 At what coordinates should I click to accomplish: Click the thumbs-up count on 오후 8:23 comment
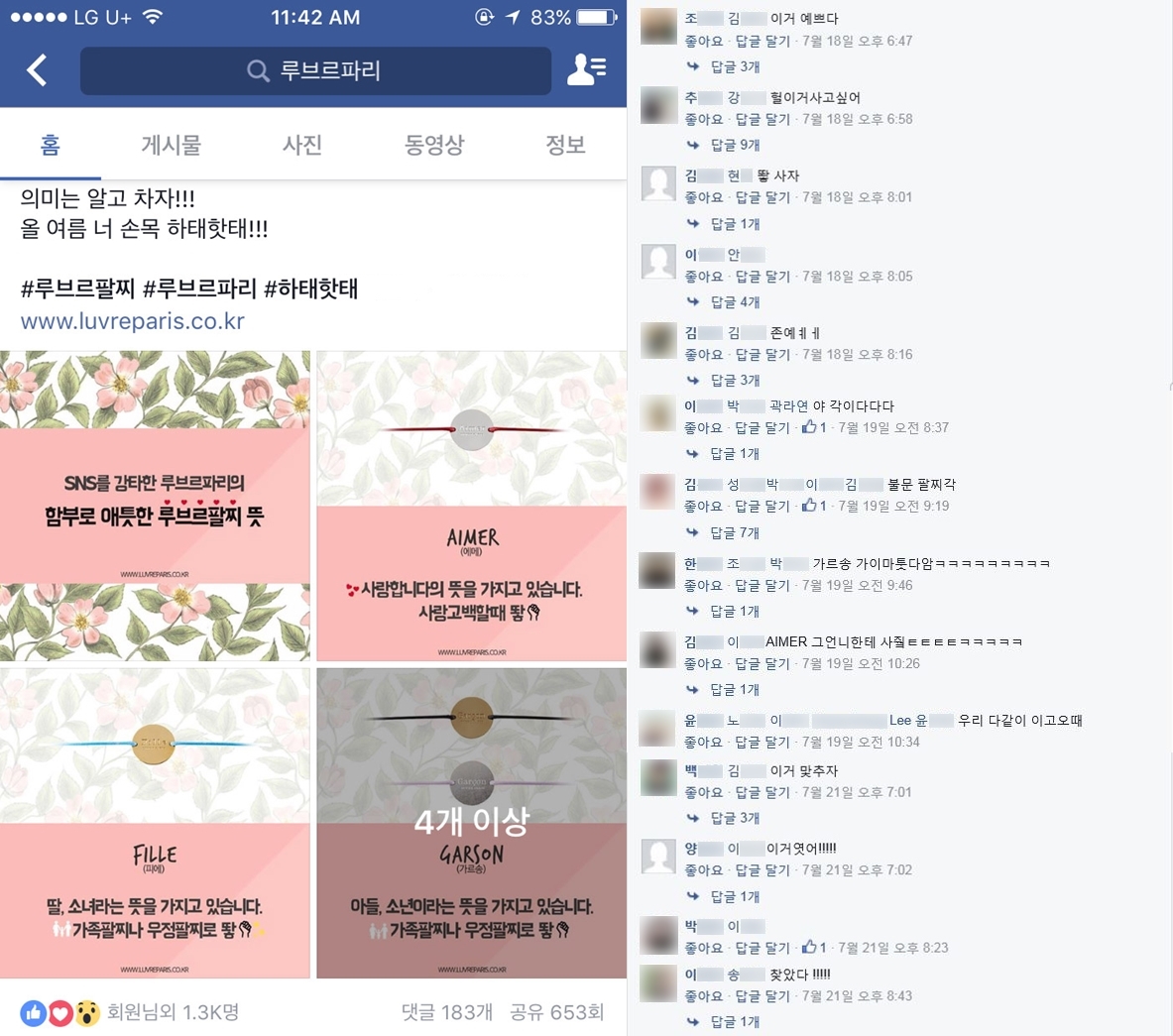814,948
